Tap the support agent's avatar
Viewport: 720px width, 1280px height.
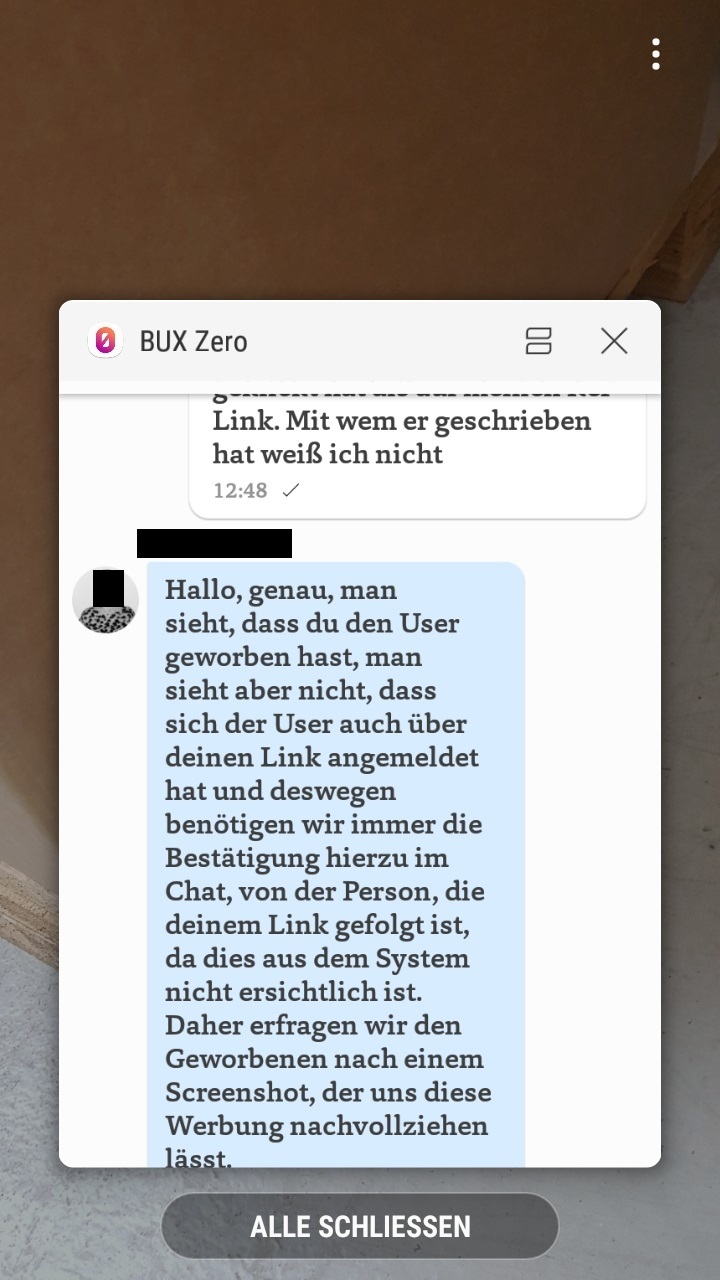coord(105,600)
